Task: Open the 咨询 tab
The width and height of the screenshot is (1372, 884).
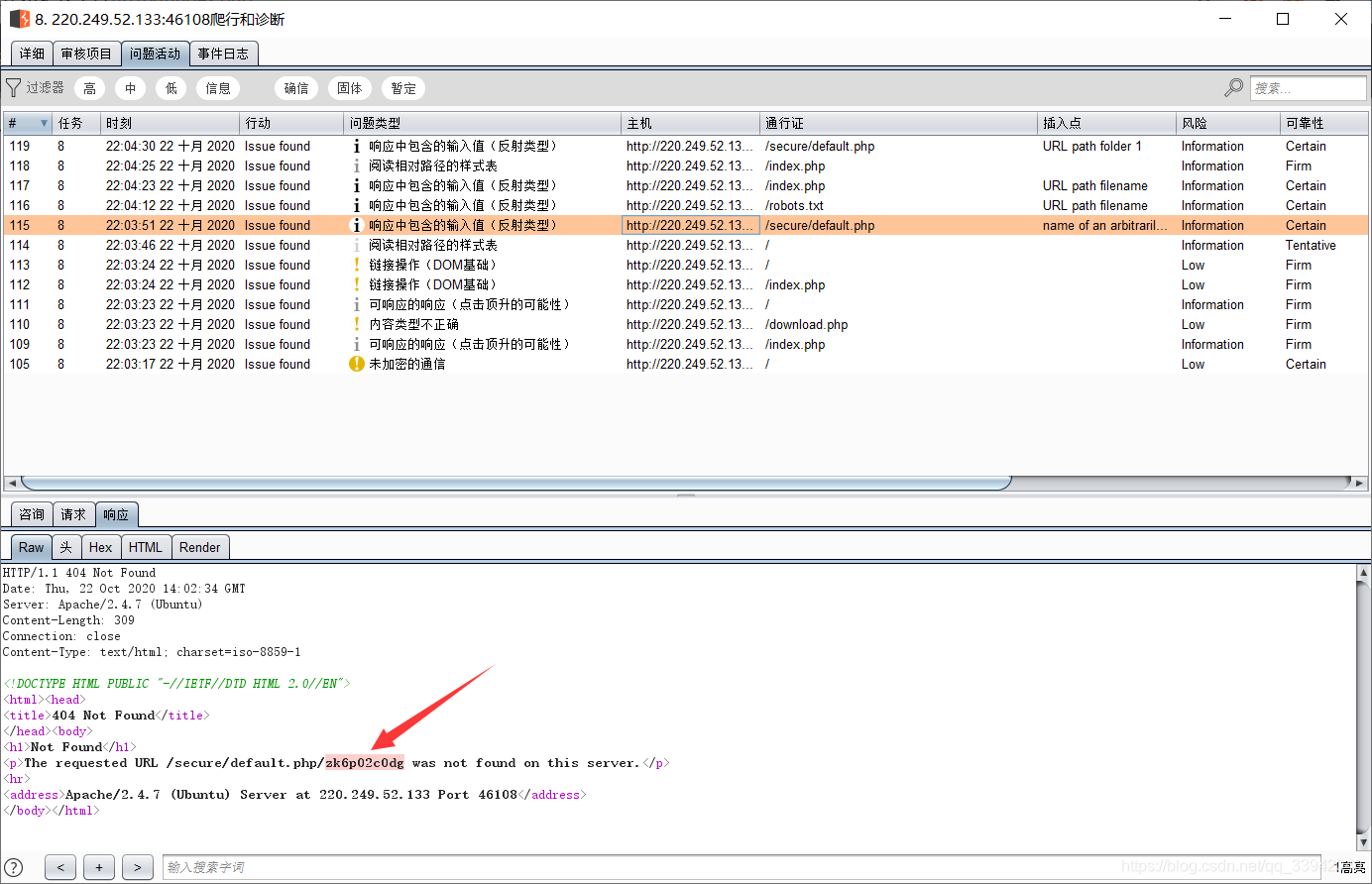Action: pos(32,514)
